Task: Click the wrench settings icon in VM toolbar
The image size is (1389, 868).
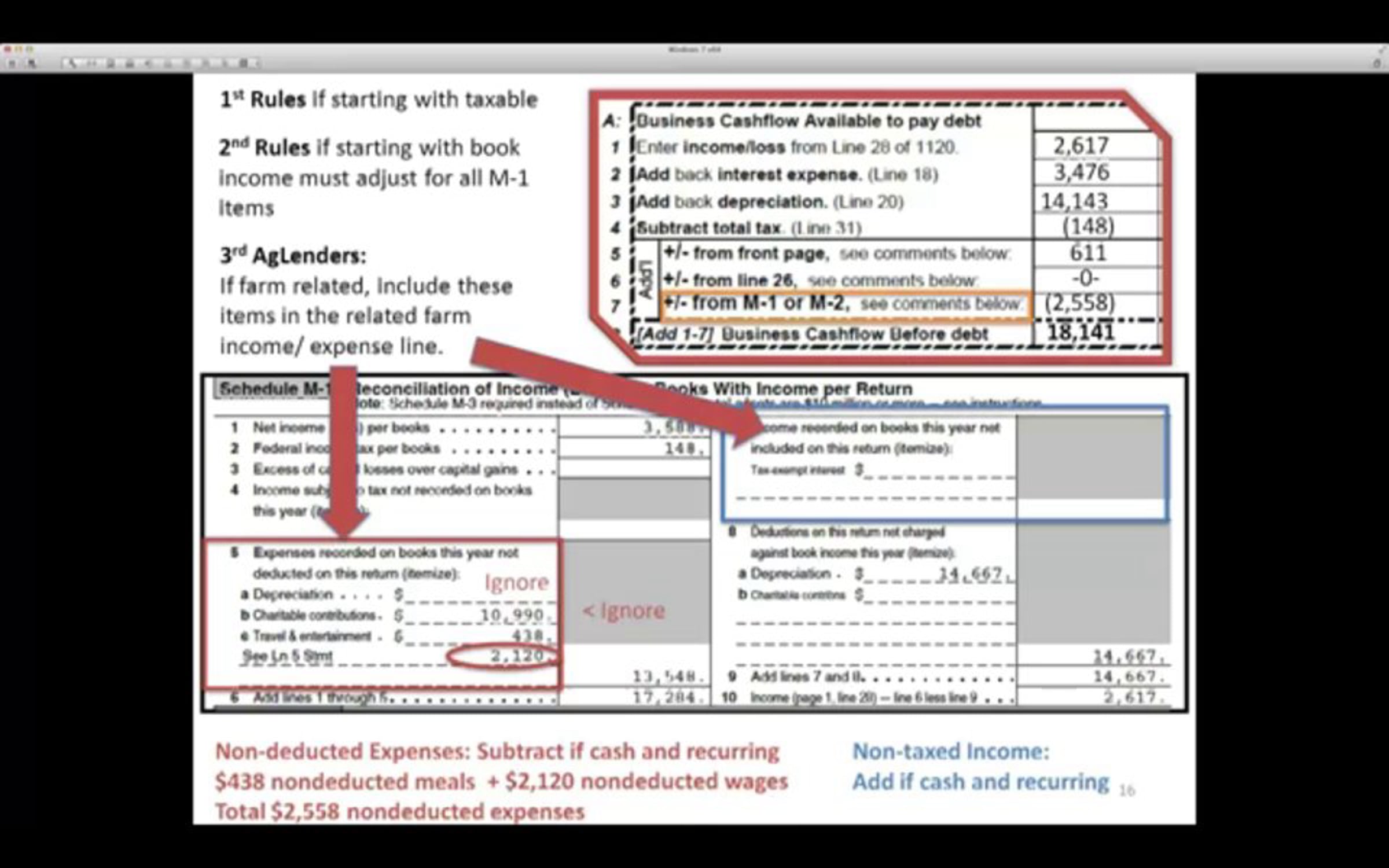Action: click(71, 63)
